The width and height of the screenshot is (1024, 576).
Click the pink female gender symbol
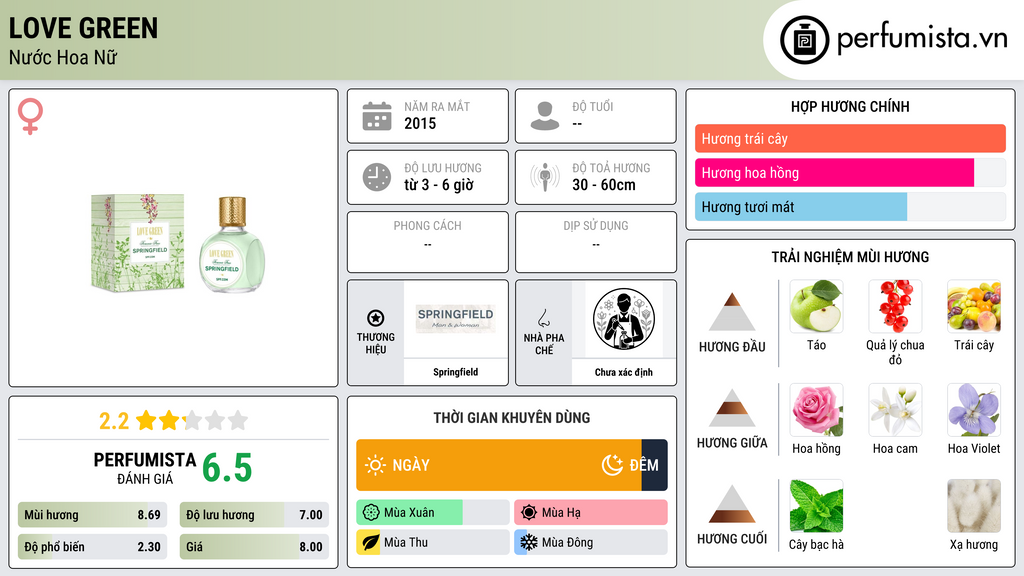(30, 116)
